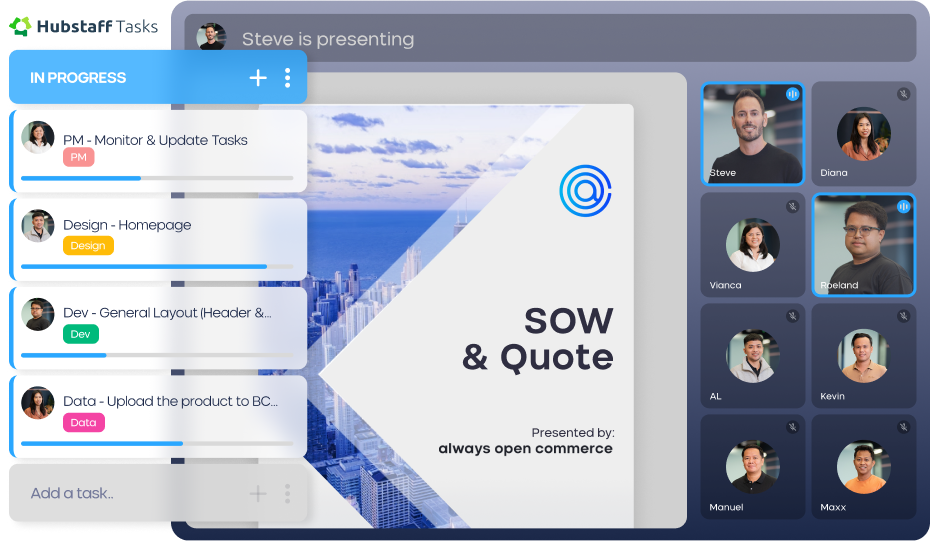The image size is (930, 541).
Task: Click assignee avatar on Design - Homepage card
Action: coord(38,226)
